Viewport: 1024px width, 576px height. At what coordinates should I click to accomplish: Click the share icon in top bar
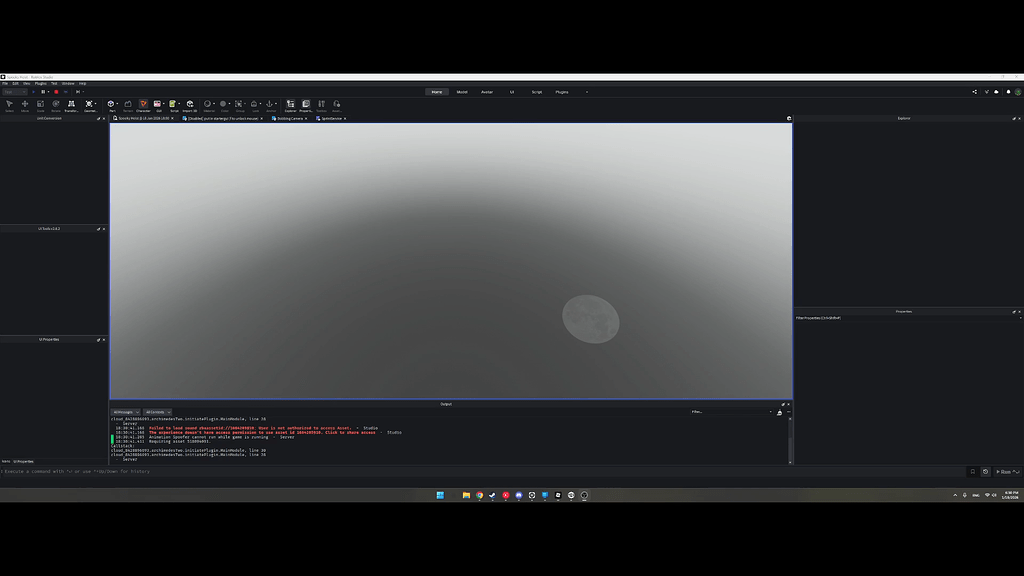(x=974, y=92)
